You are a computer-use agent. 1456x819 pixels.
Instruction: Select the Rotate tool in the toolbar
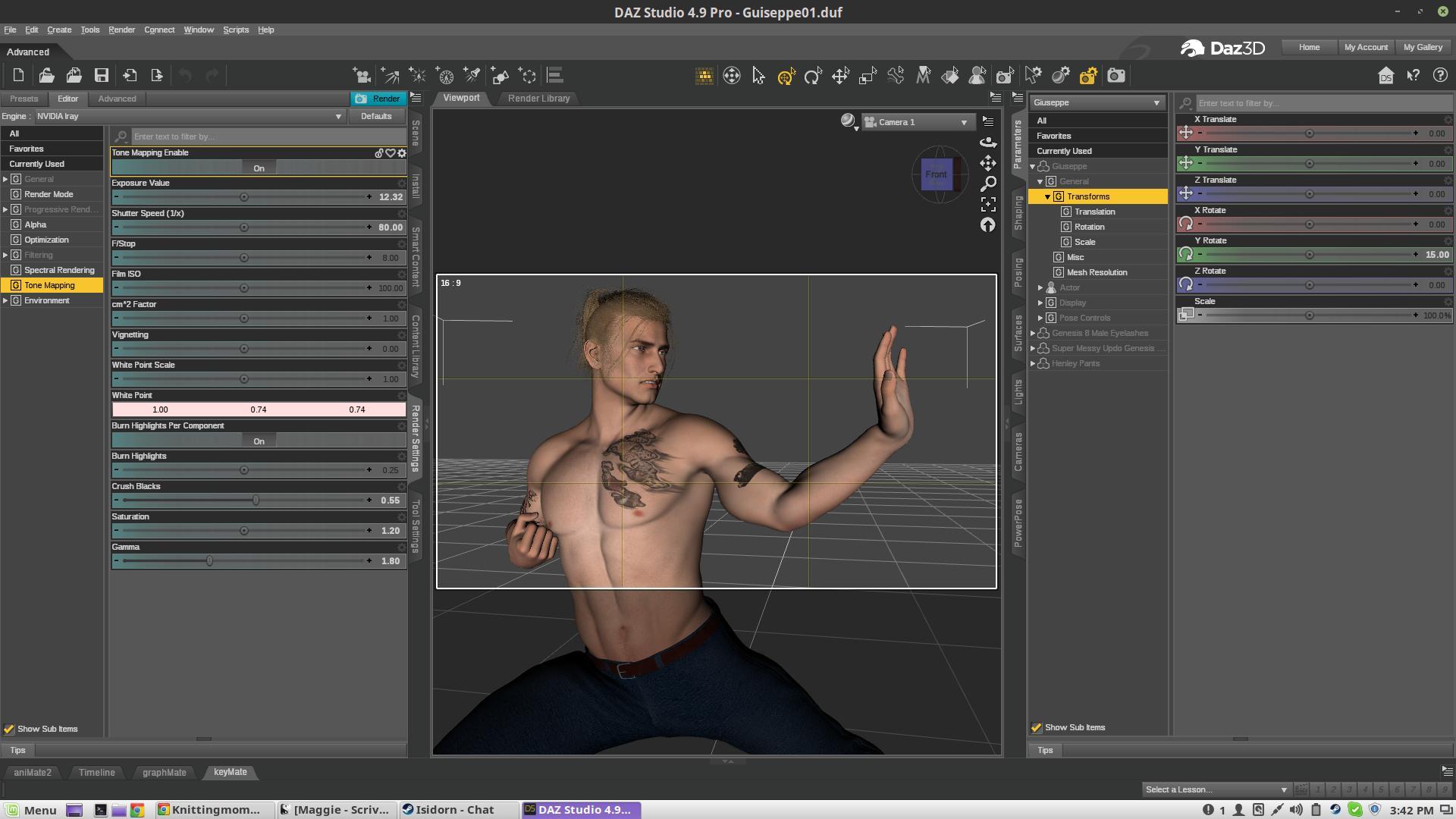813,75
